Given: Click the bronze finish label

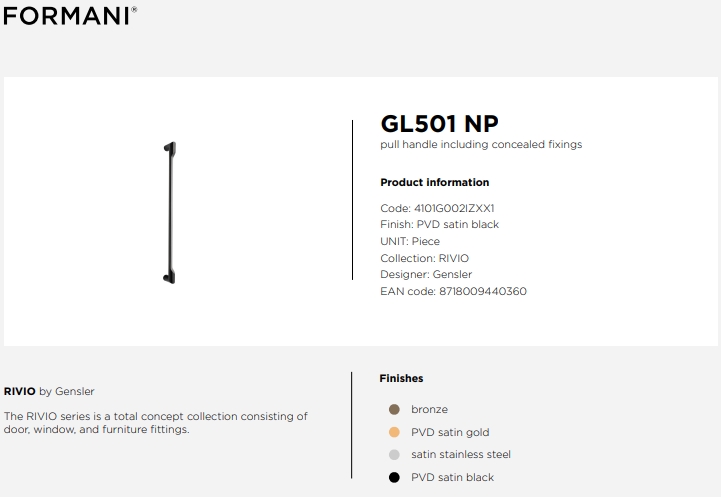Looking at the screenshot, I should click(429, 409).
